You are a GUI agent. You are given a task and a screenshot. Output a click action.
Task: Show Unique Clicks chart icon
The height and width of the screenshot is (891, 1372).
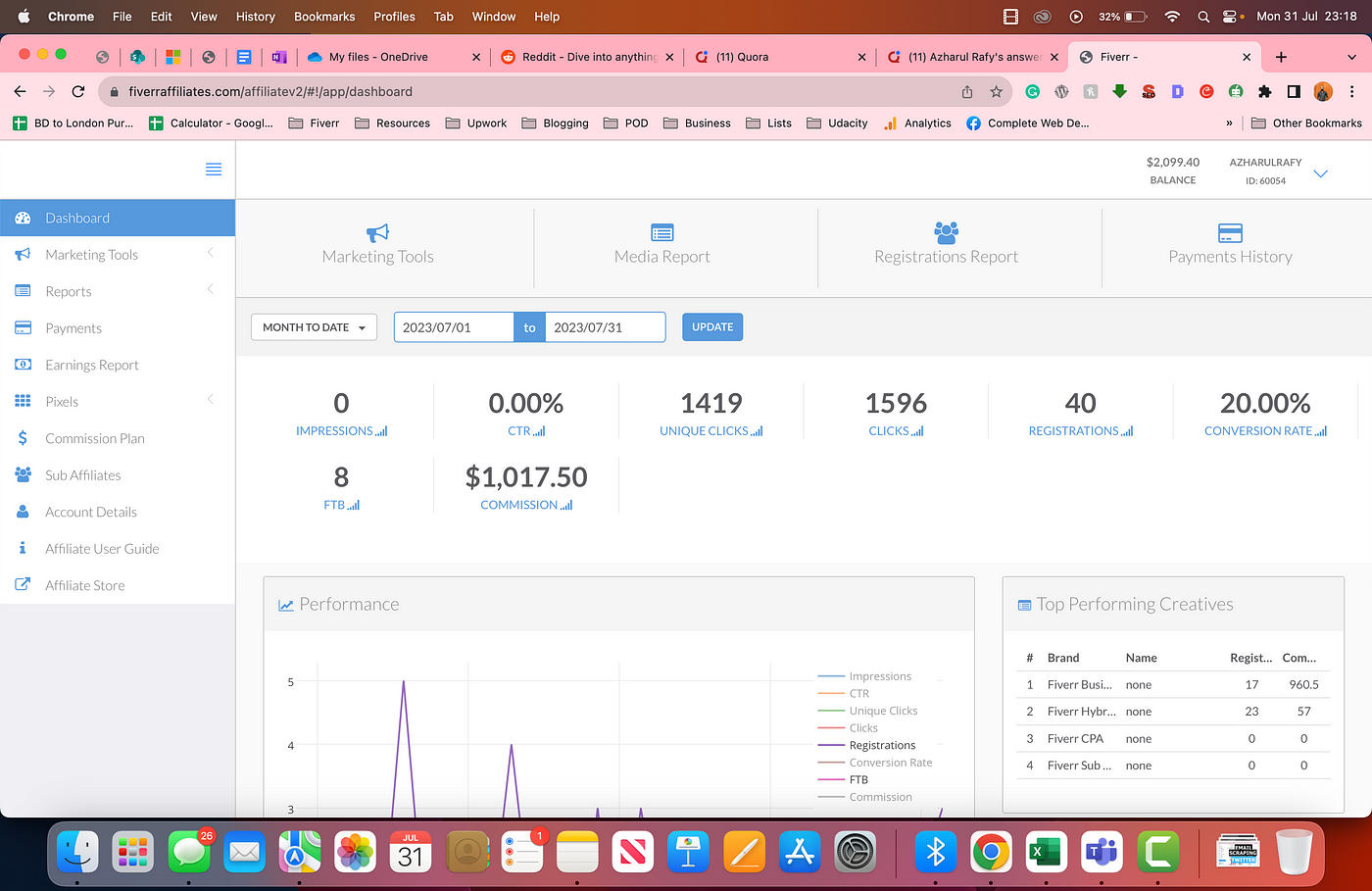pyautogui.click(x=757, y=431)
